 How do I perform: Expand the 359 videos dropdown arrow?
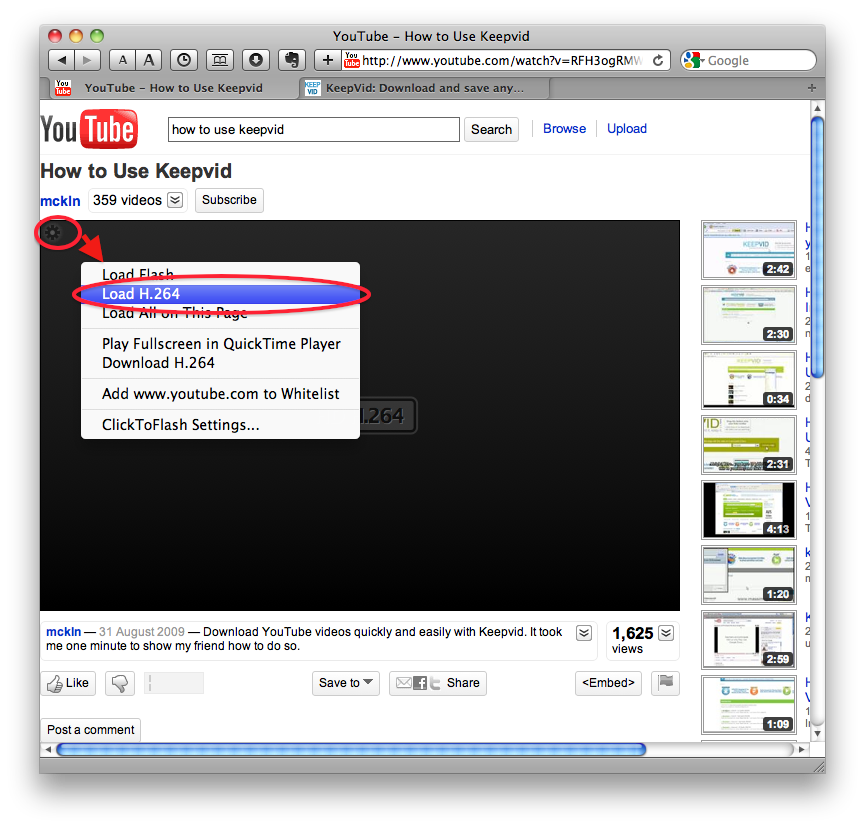tap(175, 200)
